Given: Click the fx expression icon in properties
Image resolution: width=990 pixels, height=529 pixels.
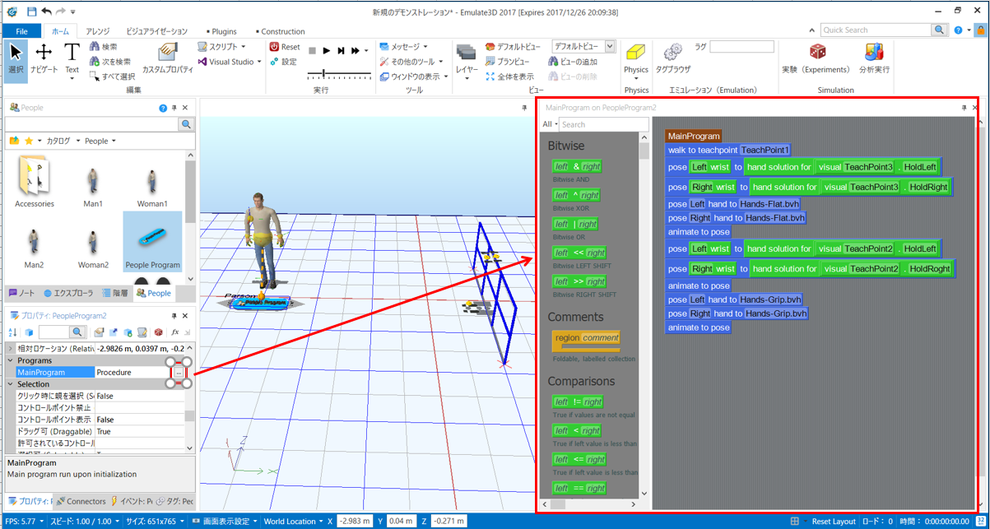Looking at the screenshot, I should point(176,331).
